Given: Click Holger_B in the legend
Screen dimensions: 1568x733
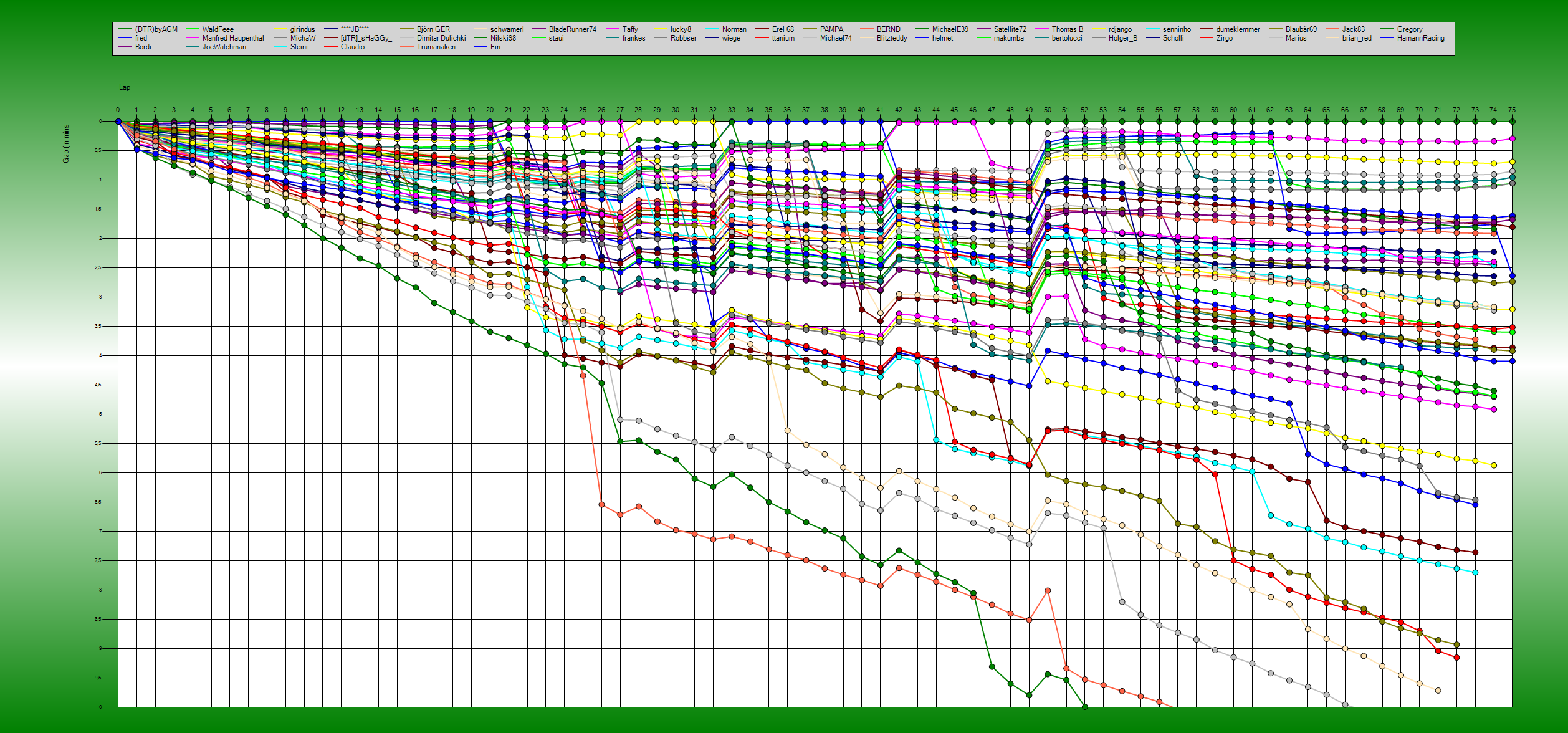Looking at the screenshot, I should tap(1122, 38).
